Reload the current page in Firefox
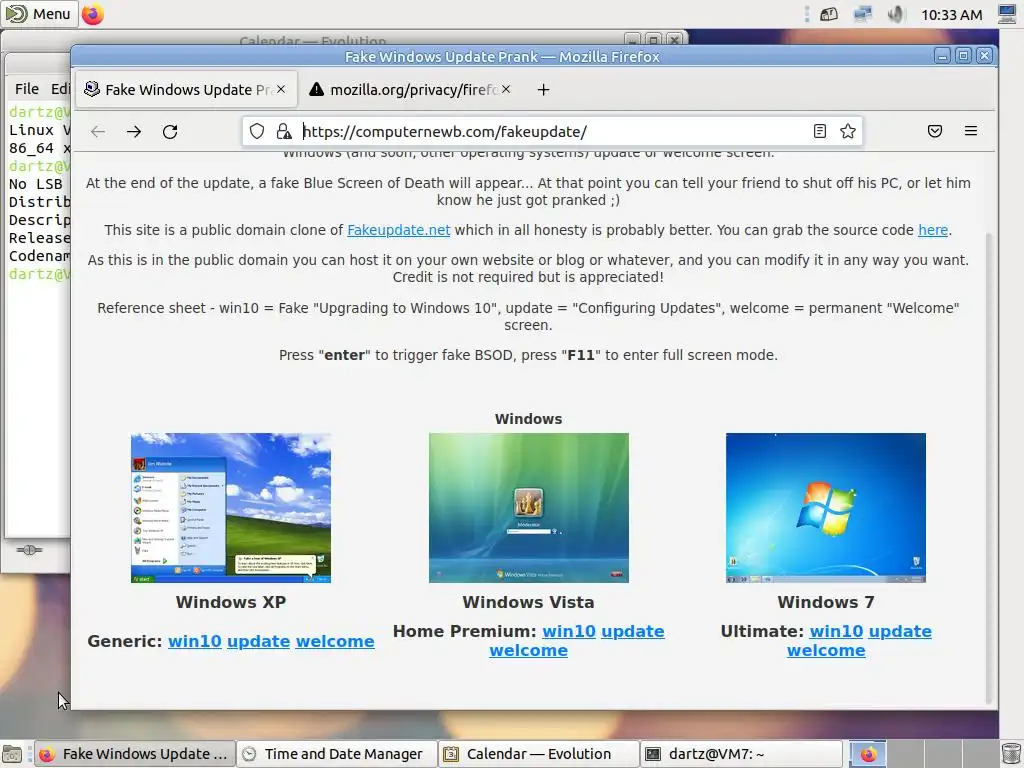 tap(170, 132)
